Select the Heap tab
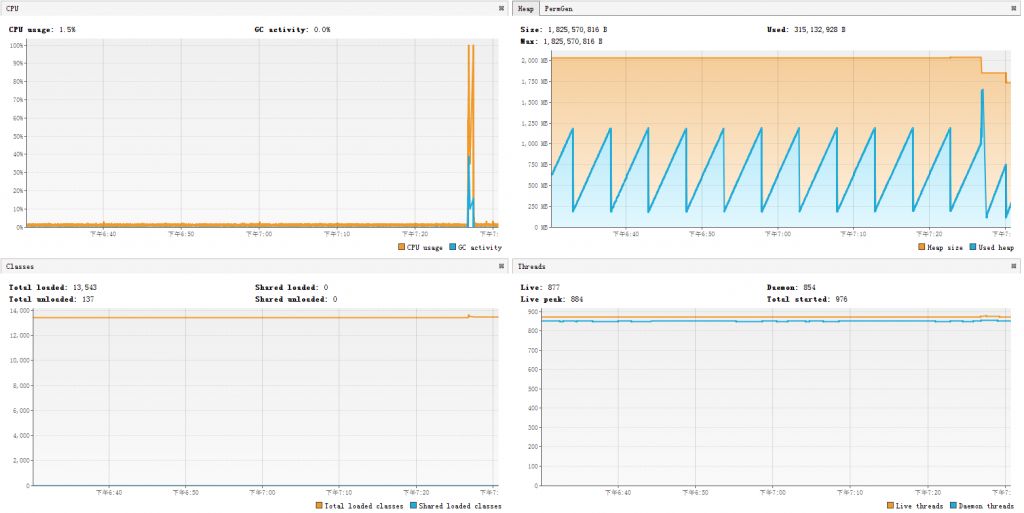 click(526, 8)
